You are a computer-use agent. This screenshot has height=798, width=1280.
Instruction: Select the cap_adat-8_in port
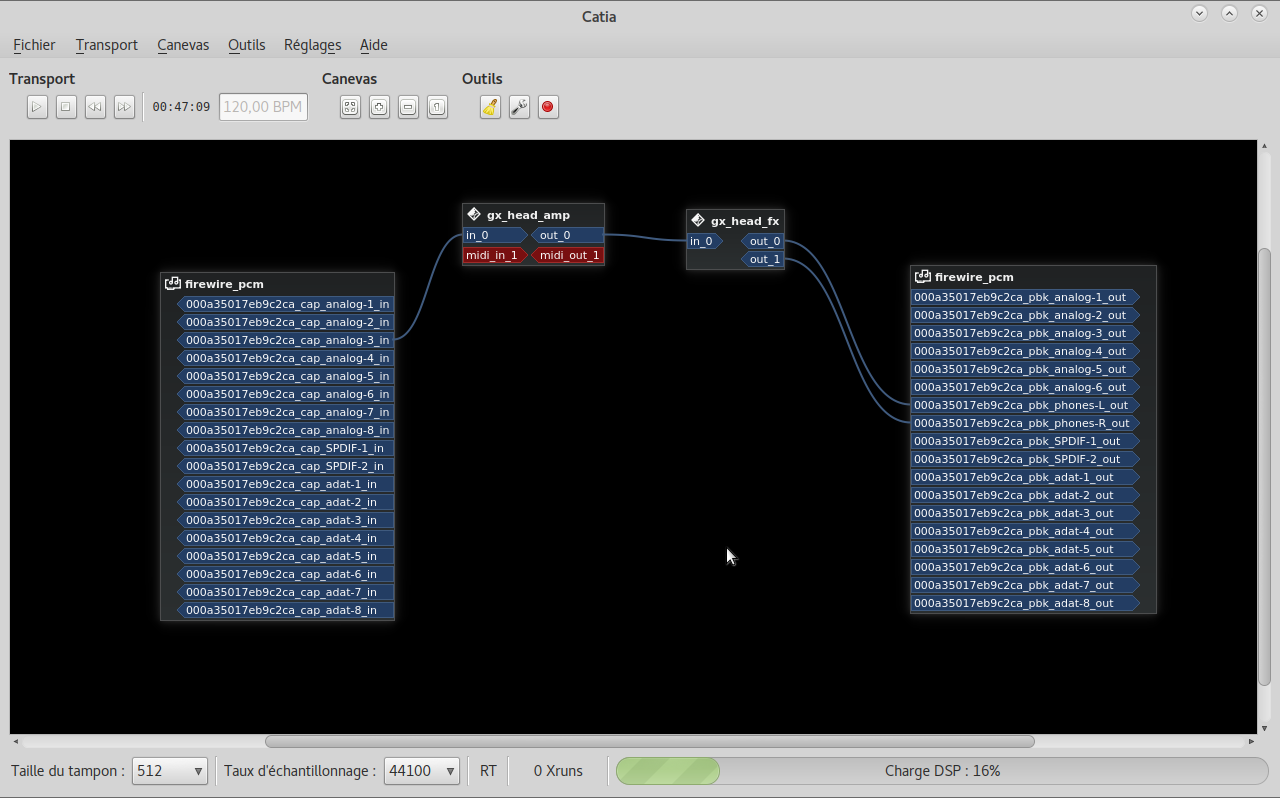286,610
